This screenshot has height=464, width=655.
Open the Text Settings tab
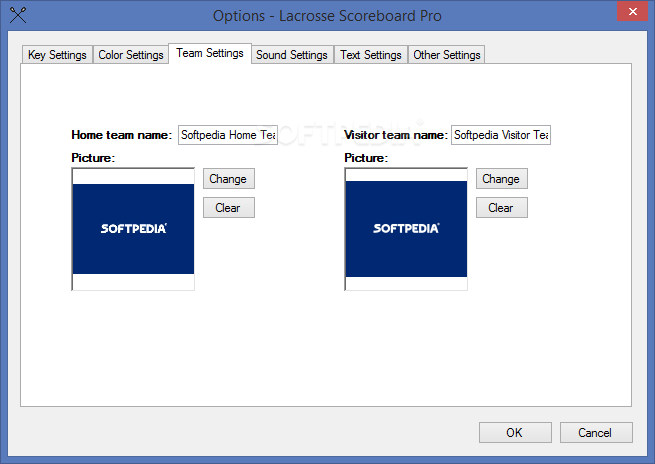[x=371, y=55]
